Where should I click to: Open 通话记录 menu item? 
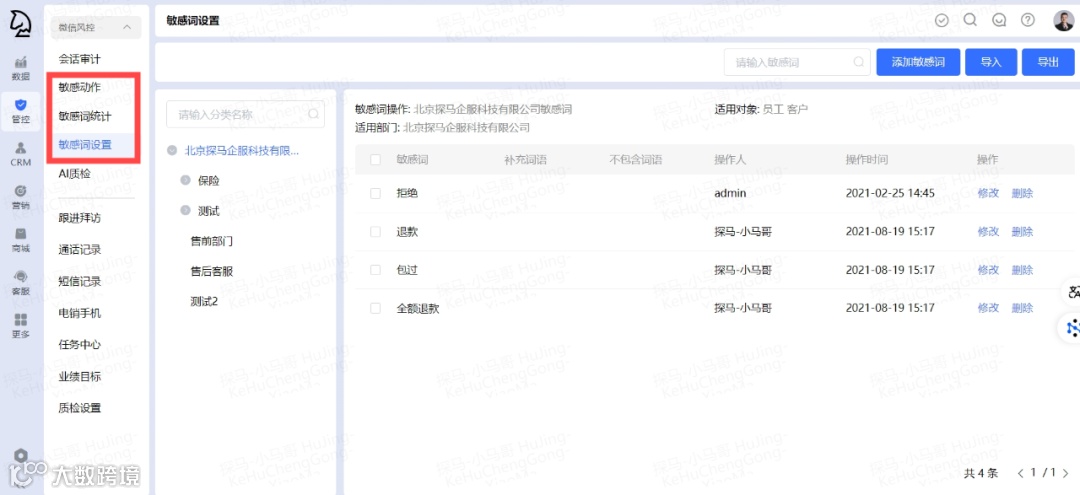click(80, 250)
